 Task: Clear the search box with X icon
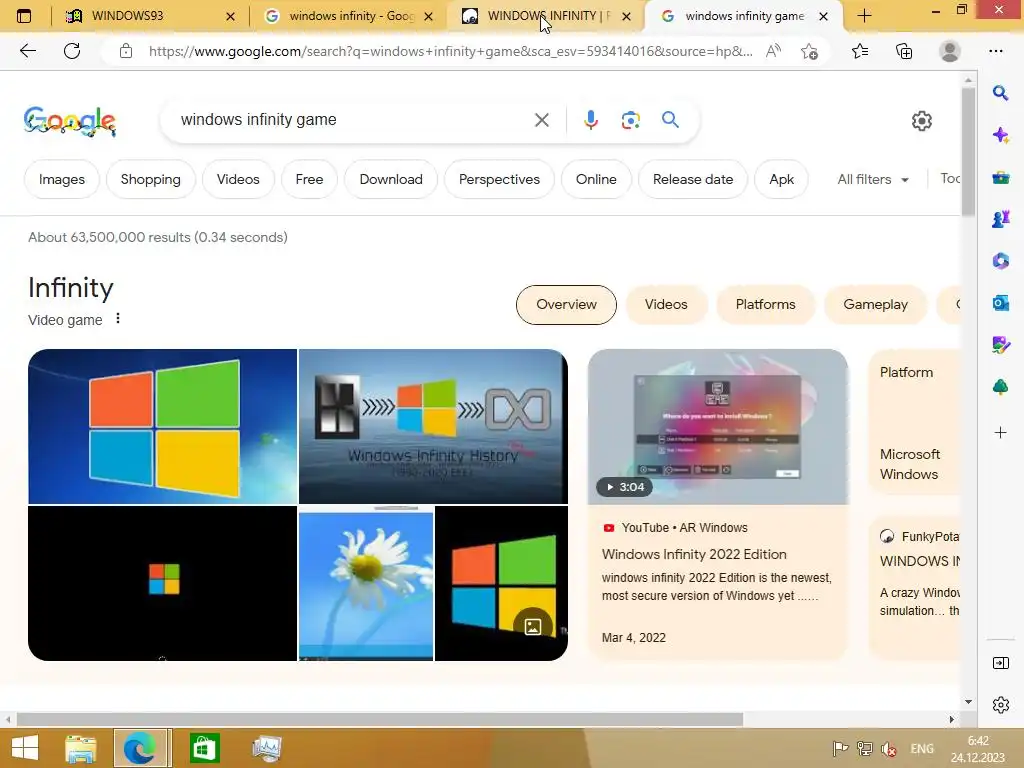pyautogui.click(x=541, y=120)
